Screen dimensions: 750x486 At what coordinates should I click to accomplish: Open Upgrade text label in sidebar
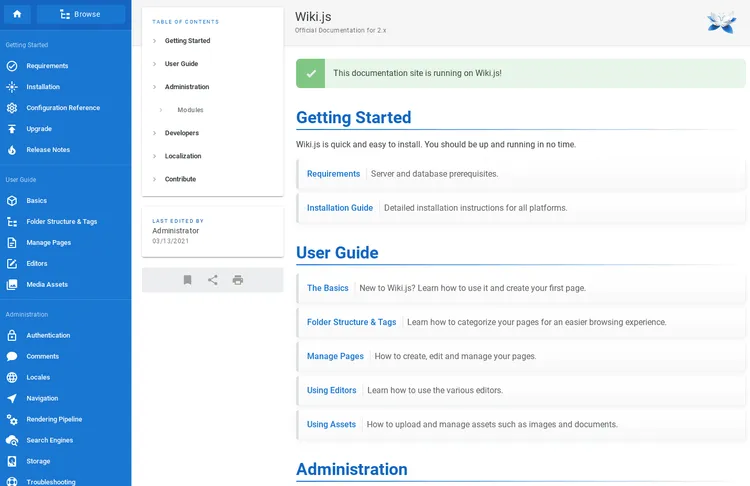[x=39, y=129]
